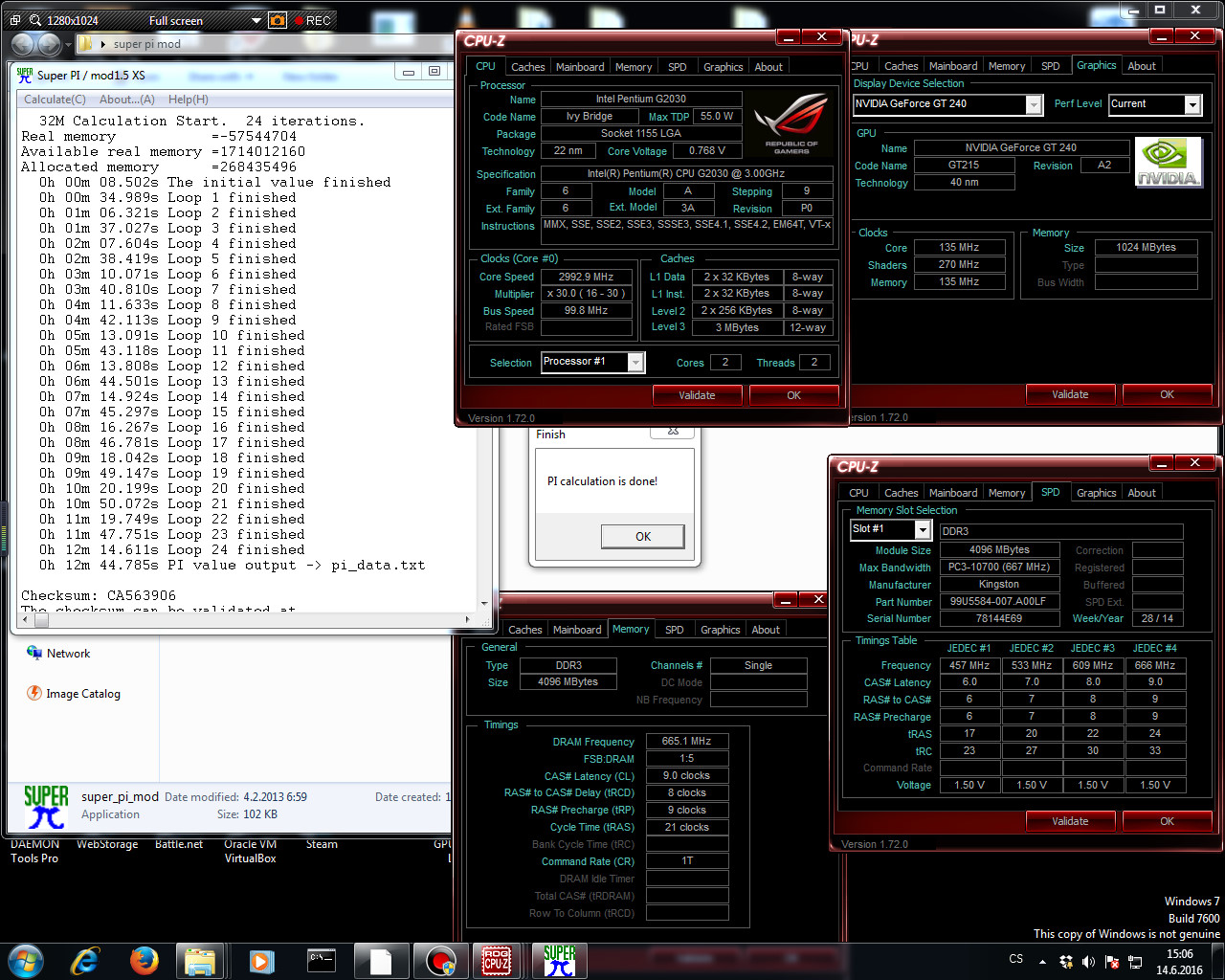
Task: Click the DRAM Frequency value 665.1 MHz
Action: [686, 741]
